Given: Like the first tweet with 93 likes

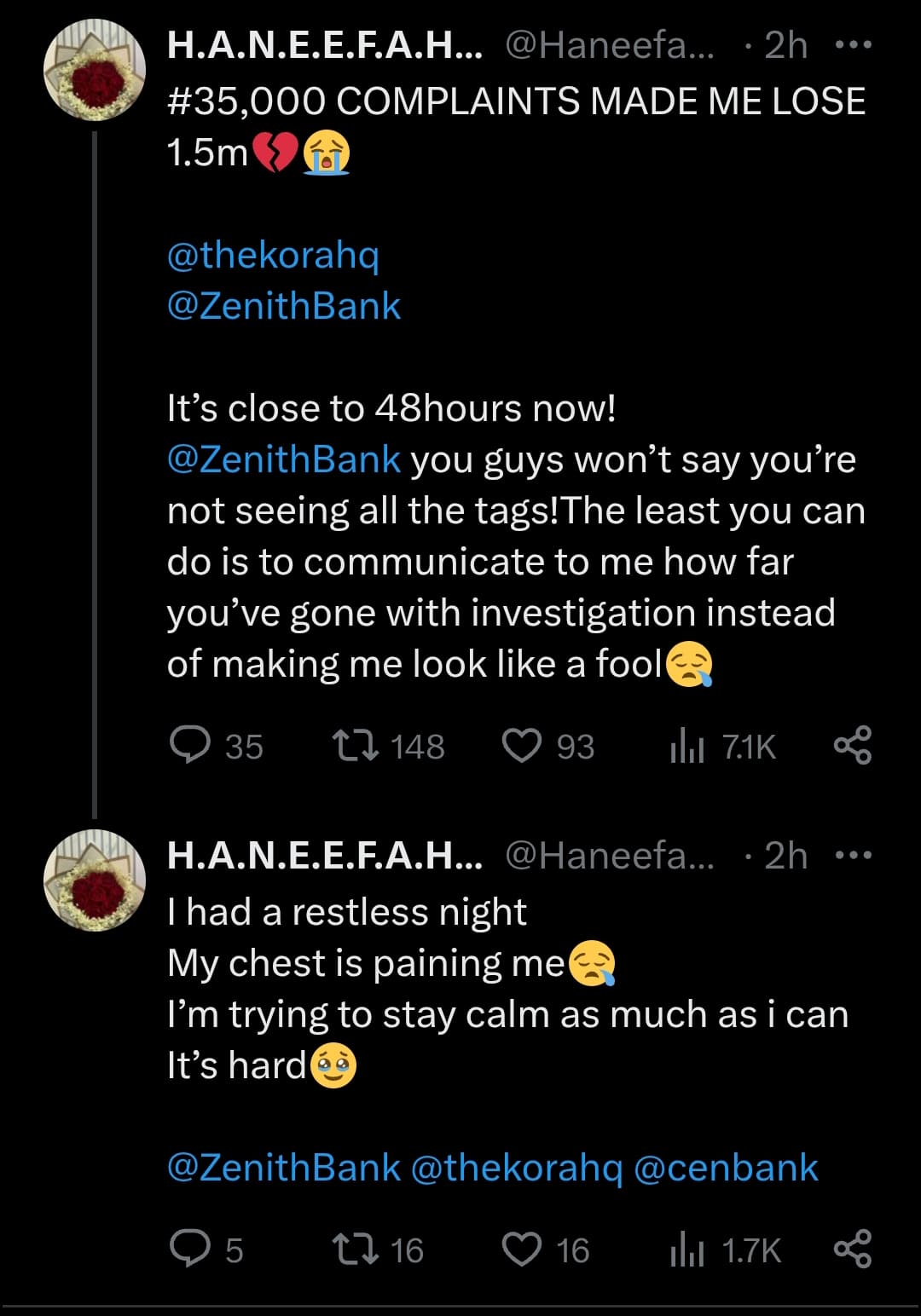Looking at the screenshot, I should pyautogui.click(x=522, y=746).
